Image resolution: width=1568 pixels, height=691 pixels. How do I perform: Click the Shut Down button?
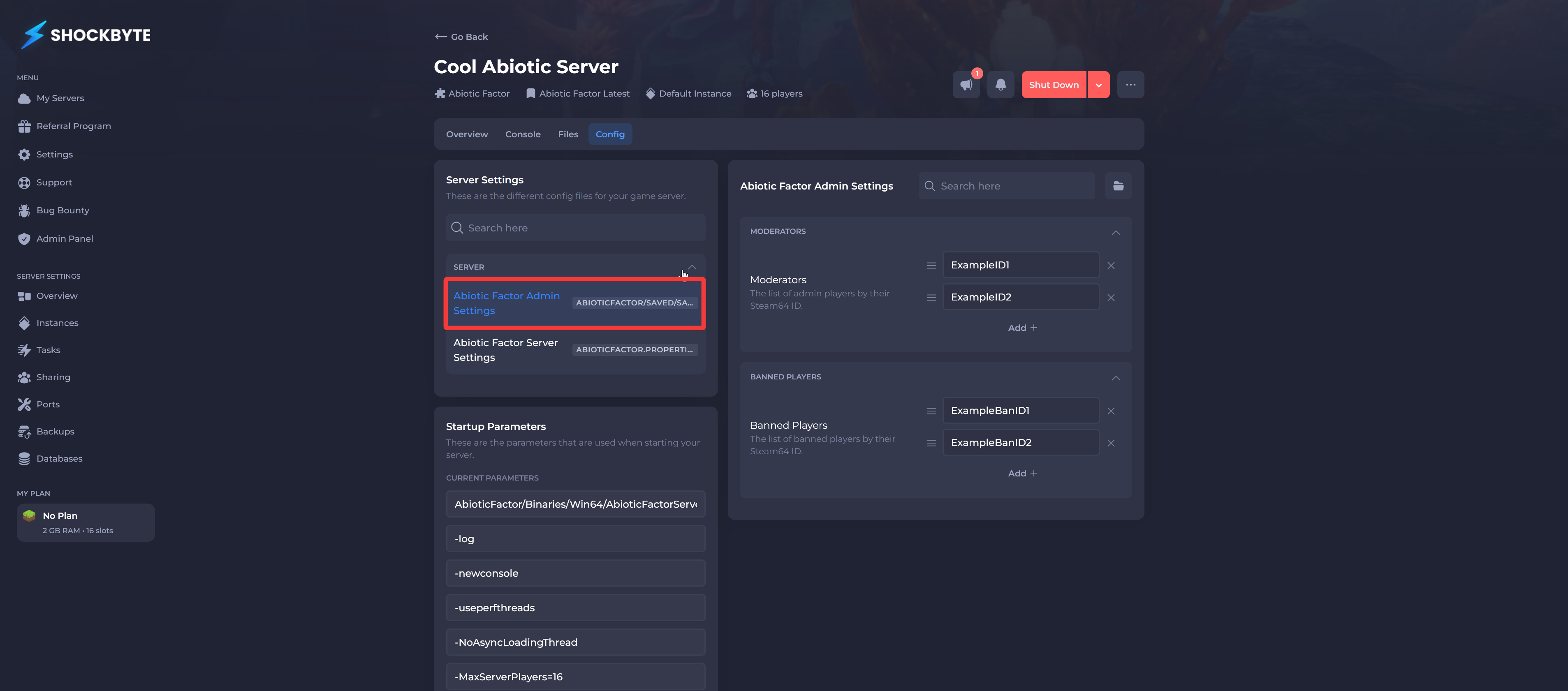point(1054,85)
